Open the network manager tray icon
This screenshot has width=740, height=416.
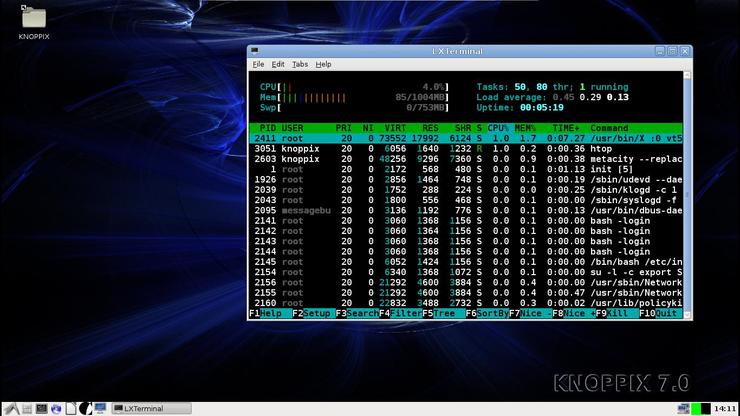(x=683, y=408)
